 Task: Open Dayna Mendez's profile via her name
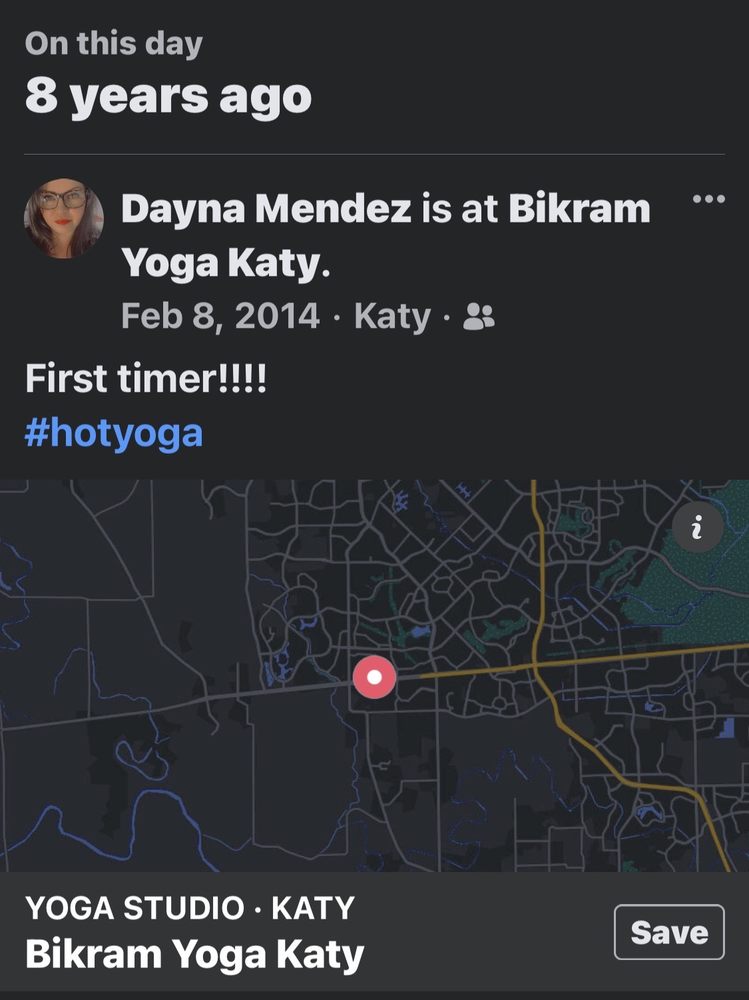click(266, 209)
